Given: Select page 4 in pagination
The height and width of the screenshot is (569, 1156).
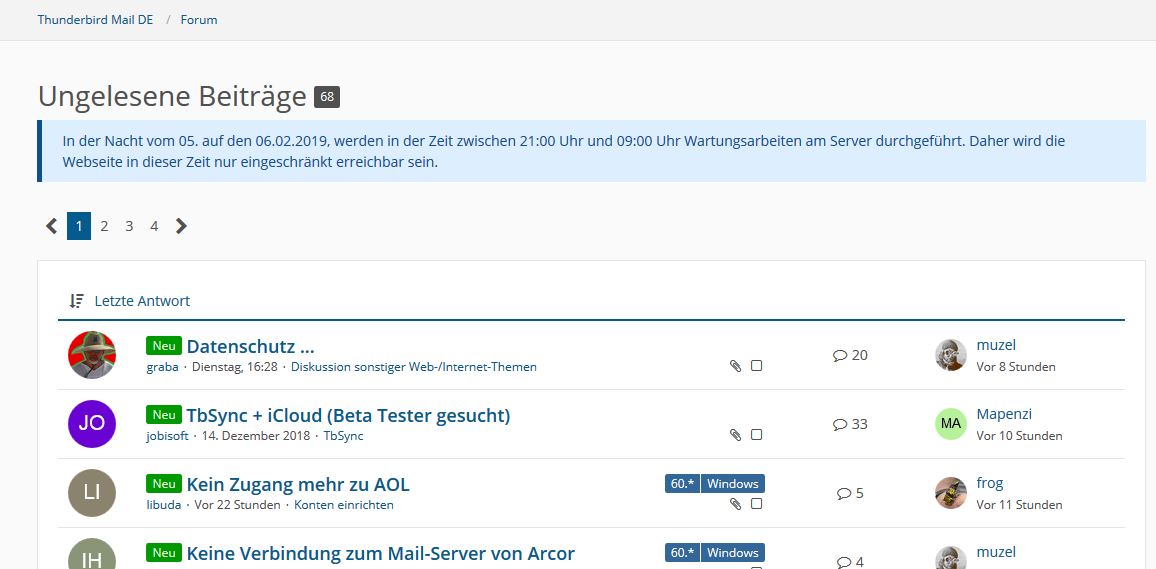Looking at the screenshot, I should pos(154,226).
